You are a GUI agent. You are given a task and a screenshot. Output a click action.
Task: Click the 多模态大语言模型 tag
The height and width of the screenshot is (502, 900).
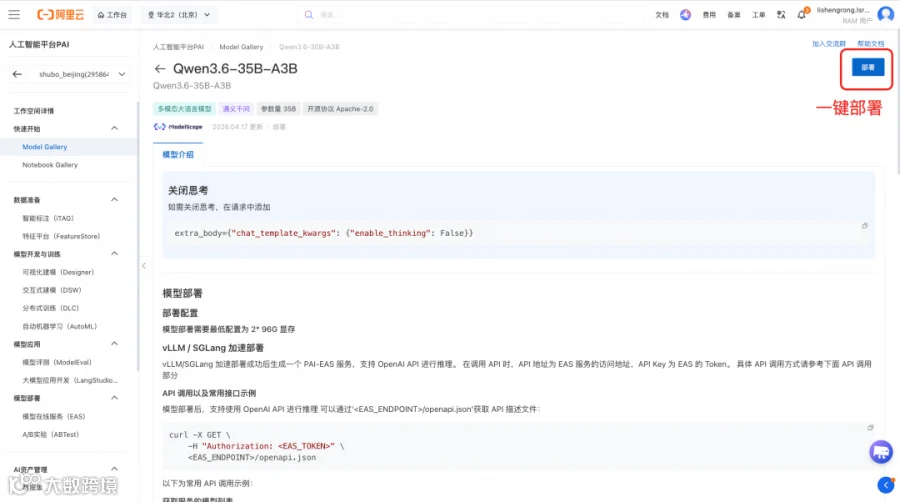point(184,108)
